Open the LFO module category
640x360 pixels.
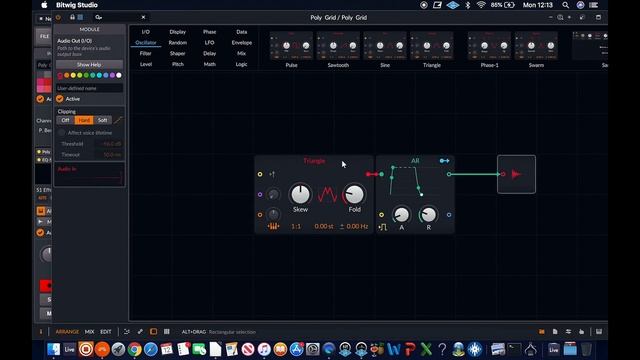tap(209, 42)
